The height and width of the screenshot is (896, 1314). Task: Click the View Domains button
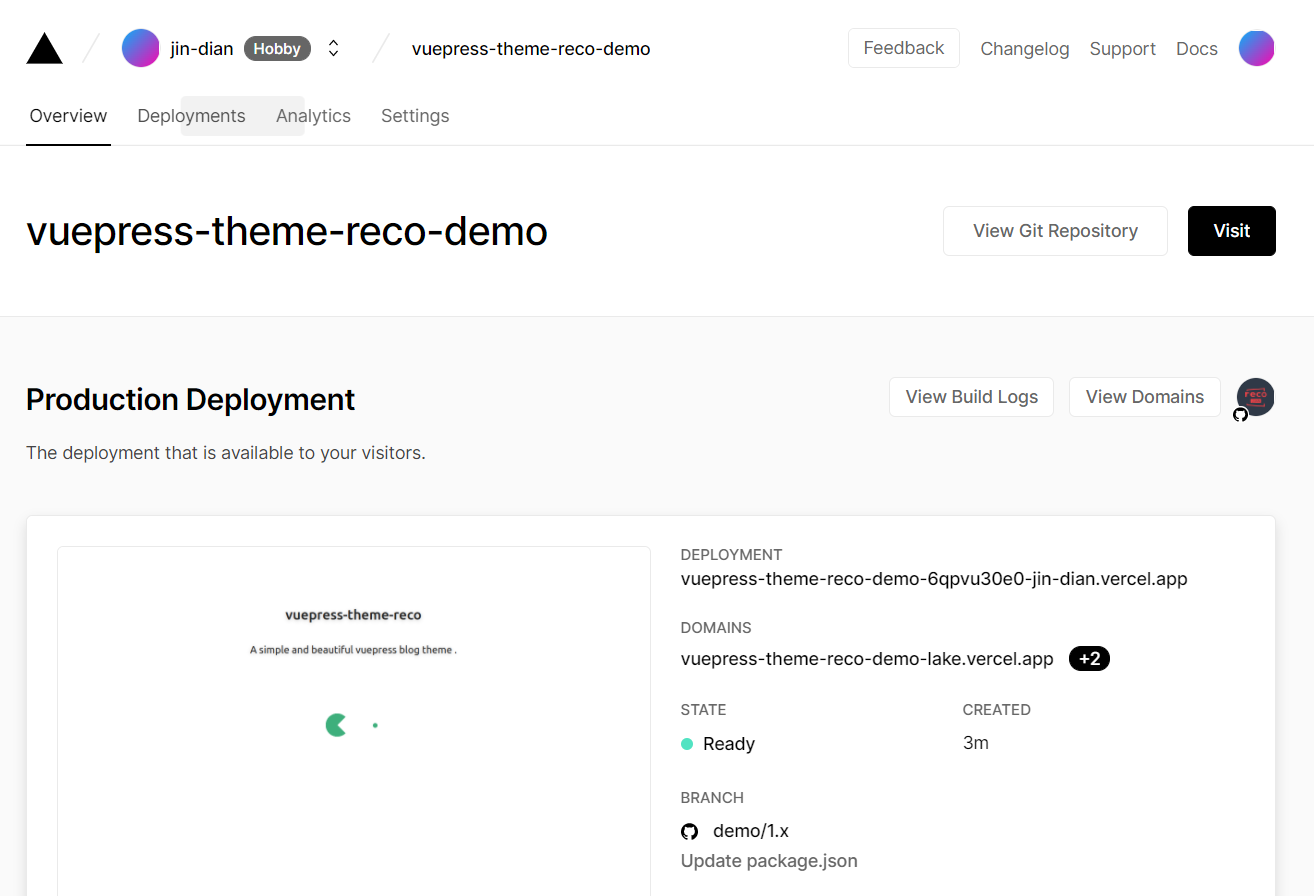1144,397
